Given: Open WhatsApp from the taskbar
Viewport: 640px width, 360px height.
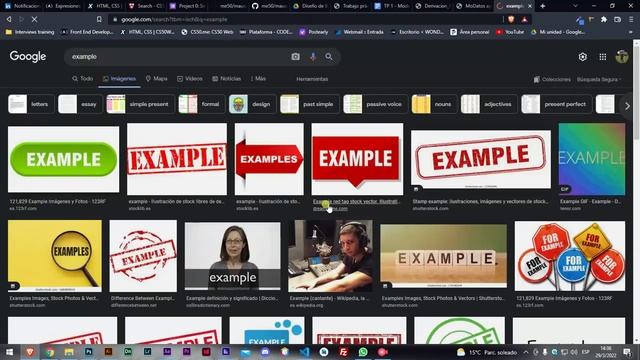Looking at the screenshot, I should pyautogui.click(x=363, y=352).
